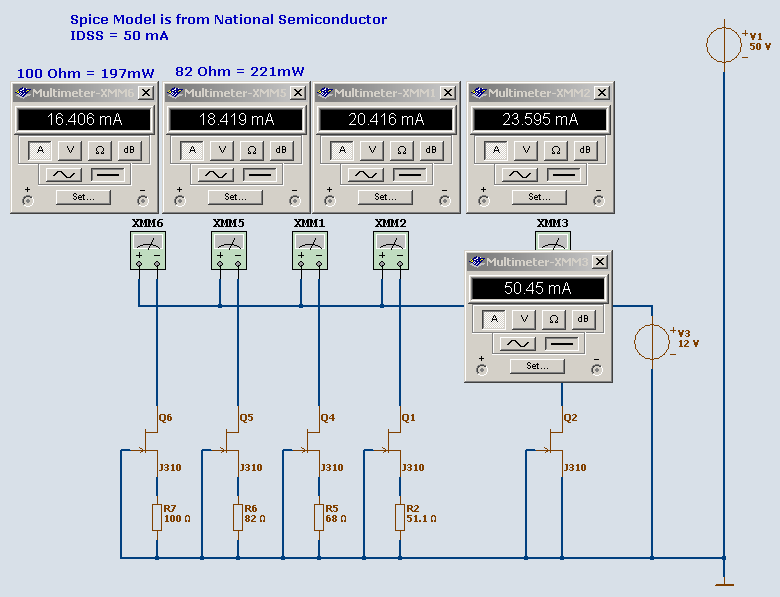Select JFET transistor Q6
This screenshot has width=780, height=597.
pyautogui.click(x=149, y=442)
